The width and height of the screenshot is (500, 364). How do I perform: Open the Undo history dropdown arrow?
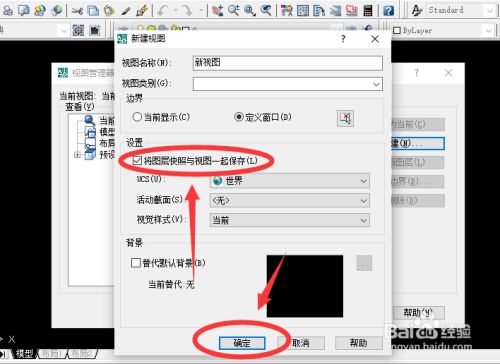(175, 11)
